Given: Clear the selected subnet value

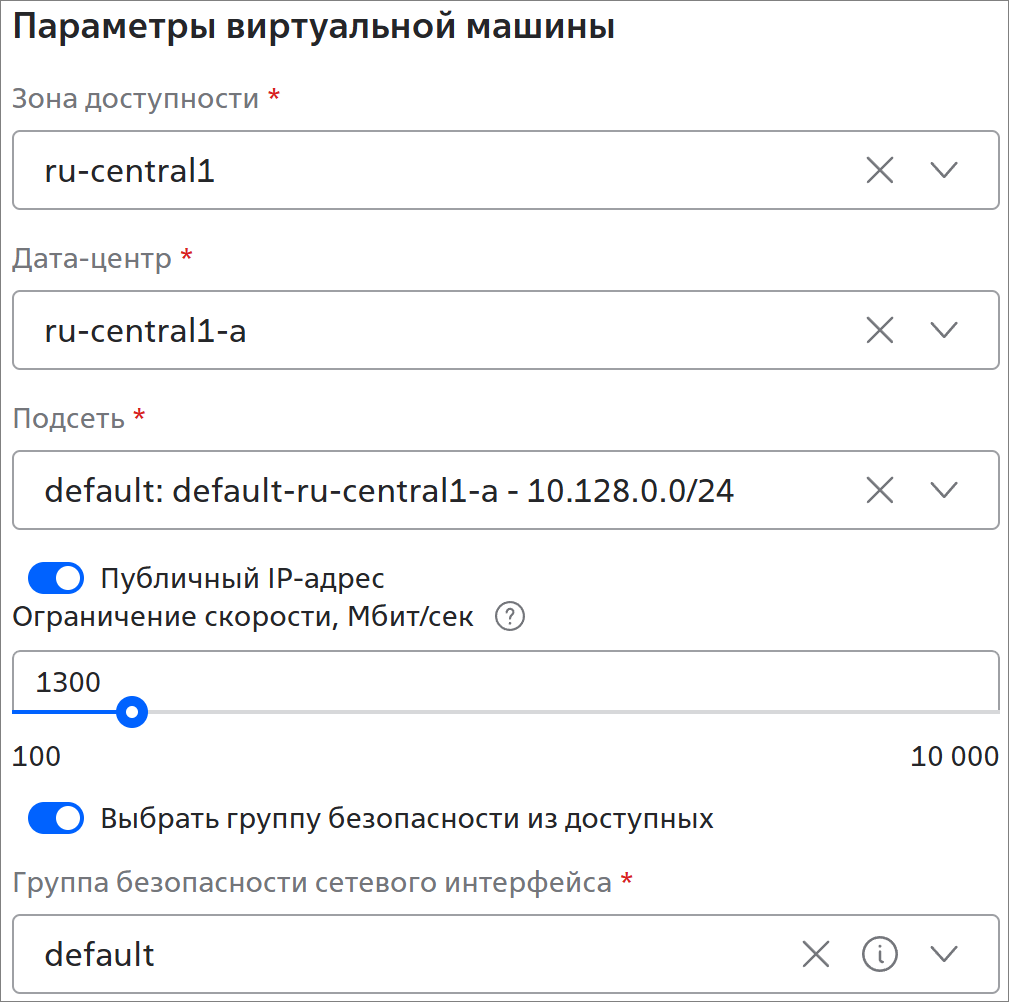Looking at the screenshot, I should point(879,490).
